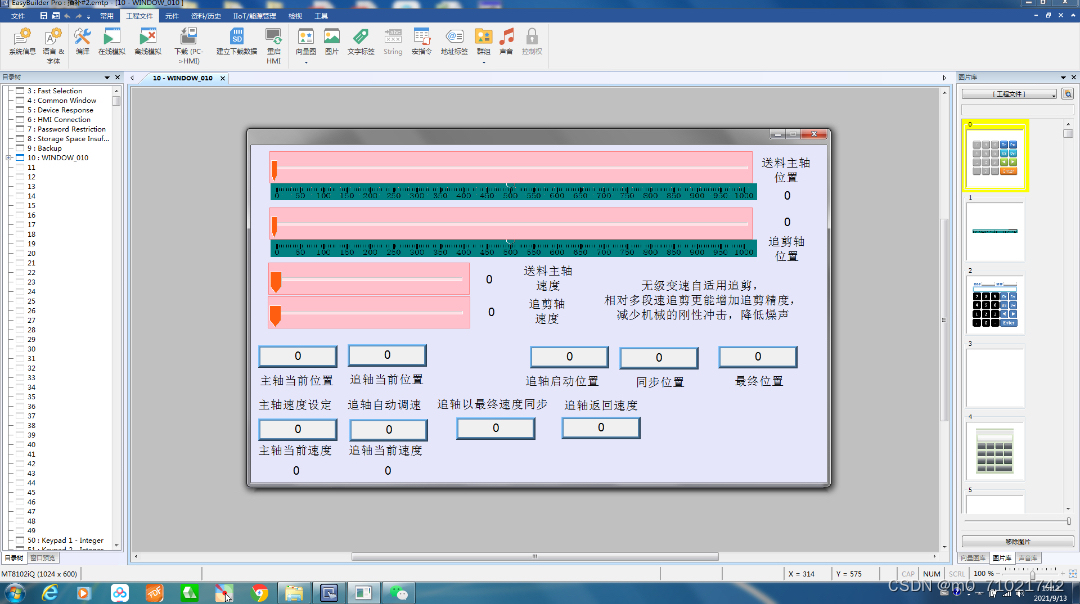The height and width of the screenshot is (604, 1080).
Task: Click the Download (PC->HMI) icon
Action: (188, 45)
